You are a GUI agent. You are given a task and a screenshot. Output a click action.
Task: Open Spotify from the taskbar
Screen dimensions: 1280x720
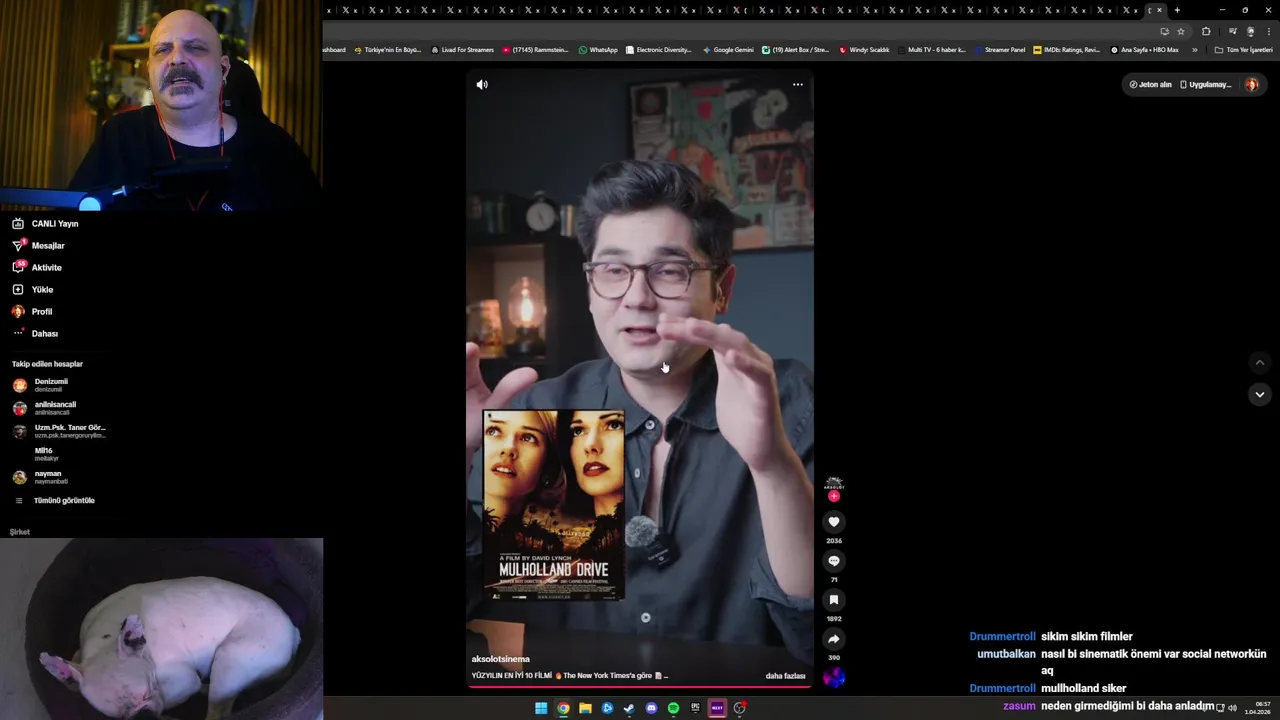tap(673, 708)
